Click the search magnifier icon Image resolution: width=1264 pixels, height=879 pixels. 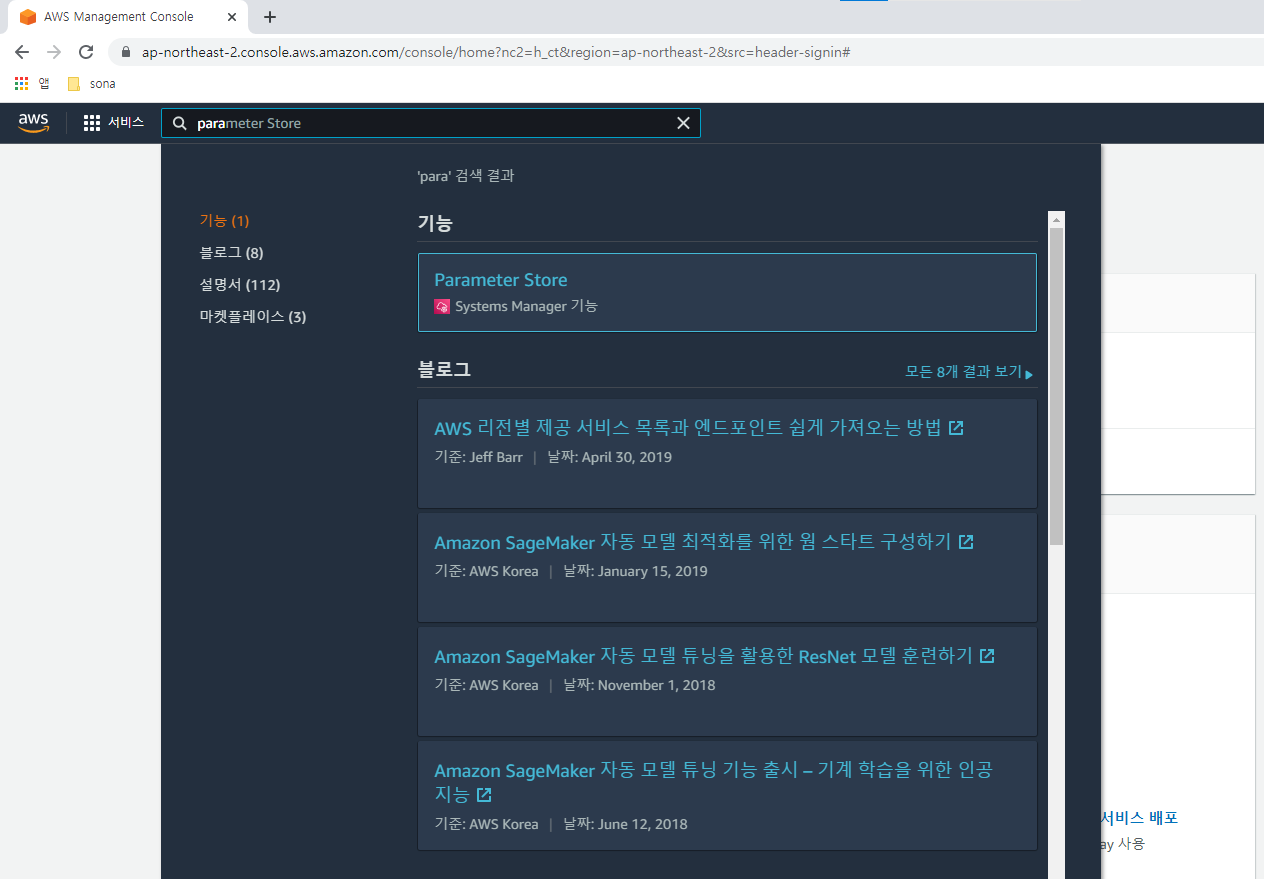pos(180,123)
